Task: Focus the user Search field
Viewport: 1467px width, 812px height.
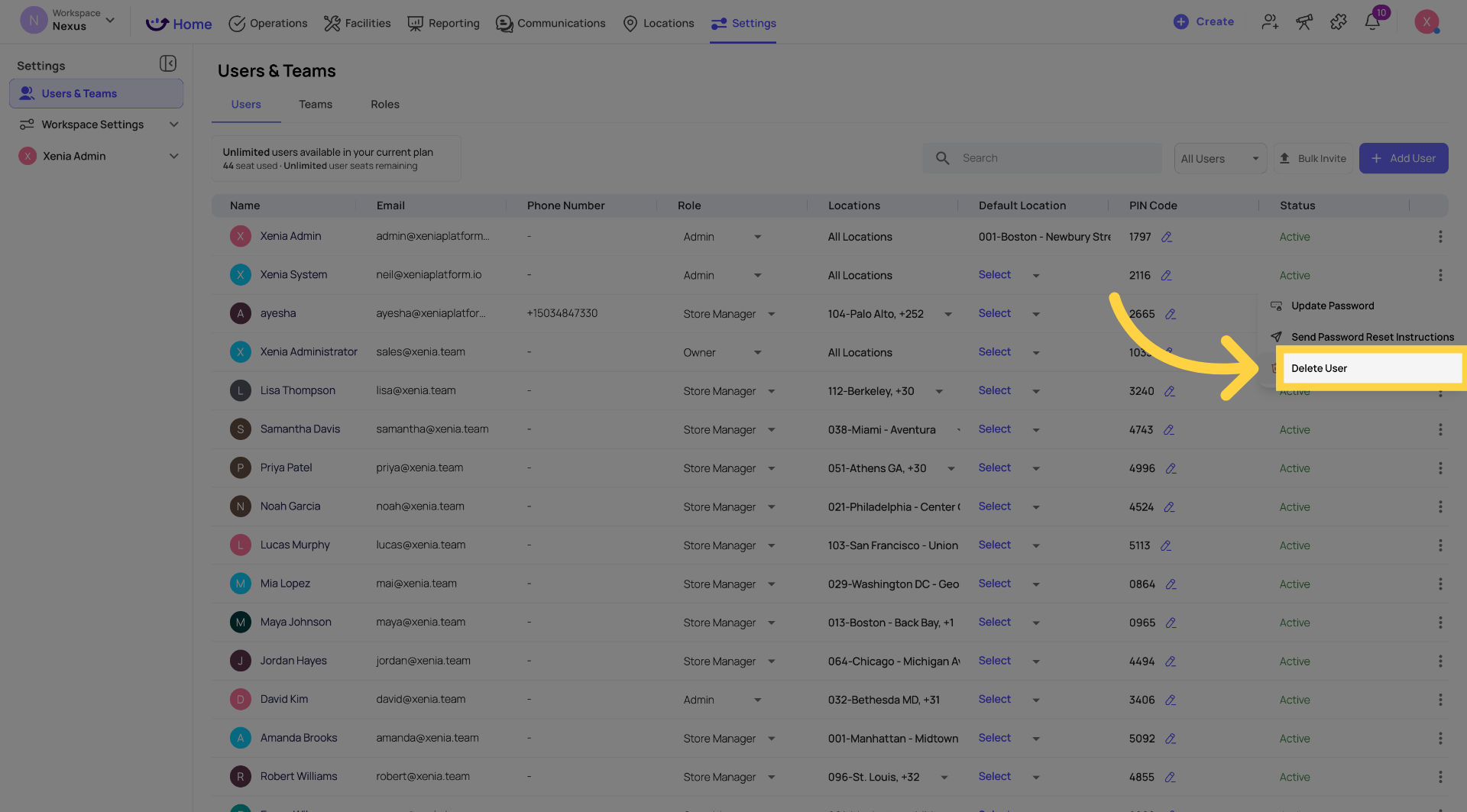Action: click(1042, 158)
